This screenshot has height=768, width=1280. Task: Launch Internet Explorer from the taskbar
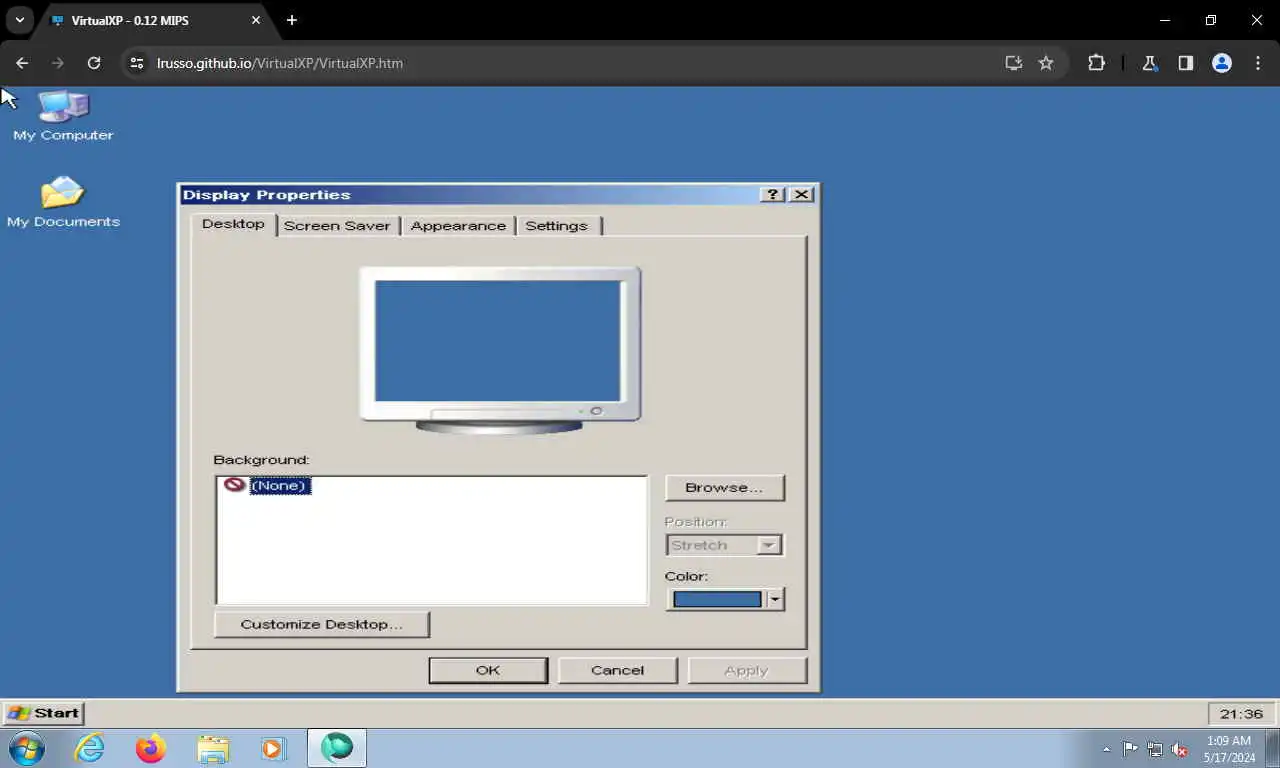[90, 748]
